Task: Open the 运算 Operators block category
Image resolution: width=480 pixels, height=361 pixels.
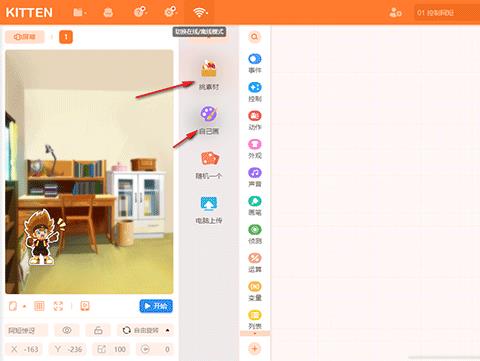Action: [255, 263]
